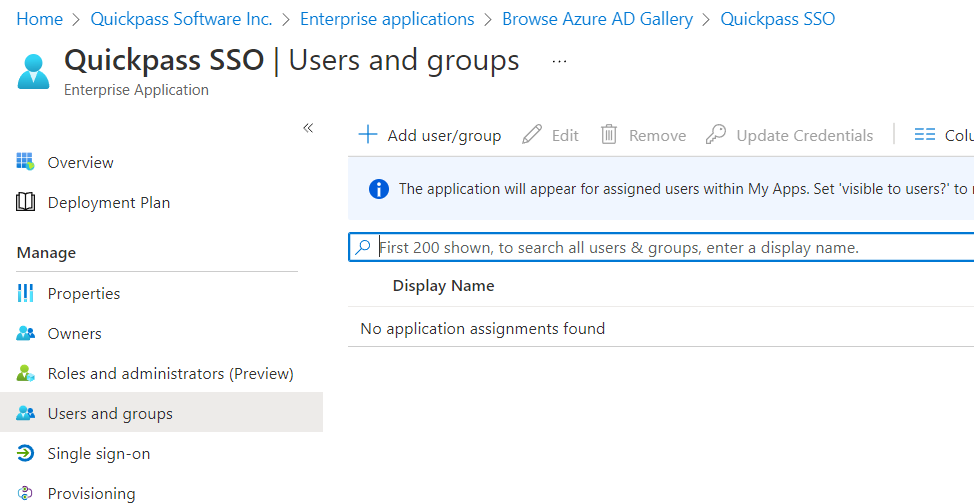
Task: Click the Quickpass SSO application avatar icon
Action: tap(34, 71)
